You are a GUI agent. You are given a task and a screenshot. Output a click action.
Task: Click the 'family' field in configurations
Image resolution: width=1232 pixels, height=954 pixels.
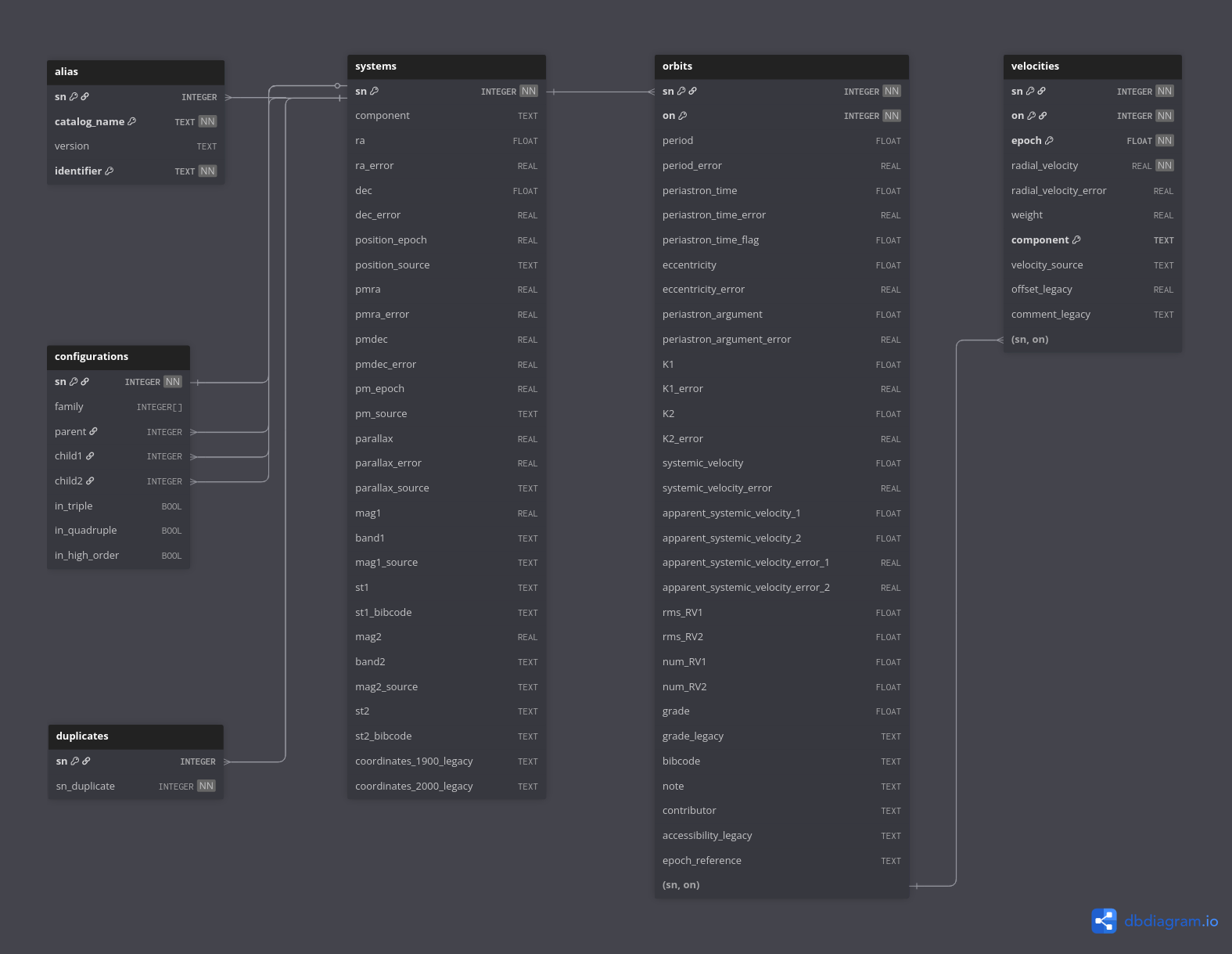coord(118,407)
